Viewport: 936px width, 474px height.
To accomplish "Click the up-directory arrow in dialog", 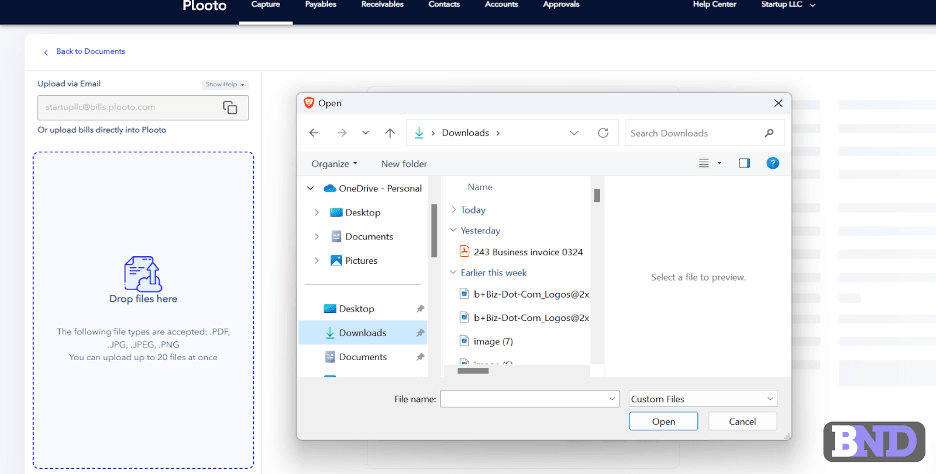I will [390, 133].
